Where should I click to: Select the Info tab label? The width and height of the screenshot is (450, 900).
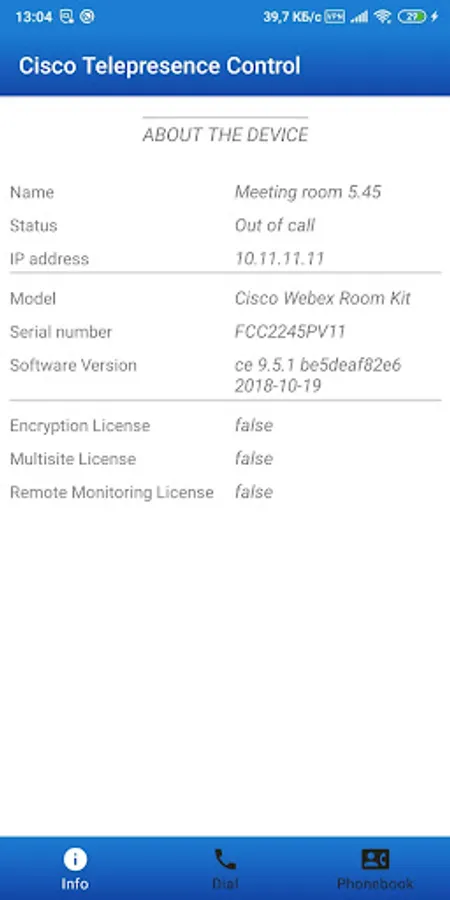(x=75, y=883)
